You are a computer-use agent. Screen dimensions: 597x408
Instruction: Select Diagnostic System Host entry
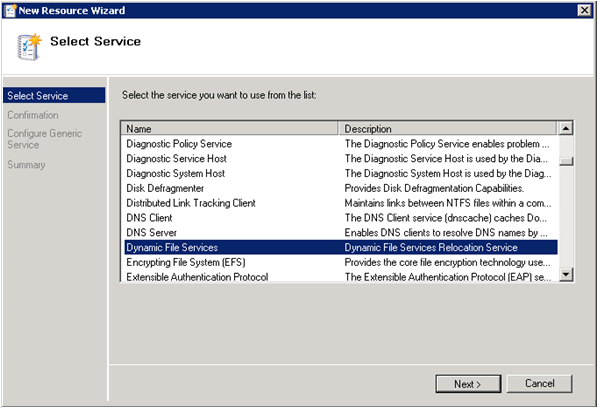click(x=341, y=174)
